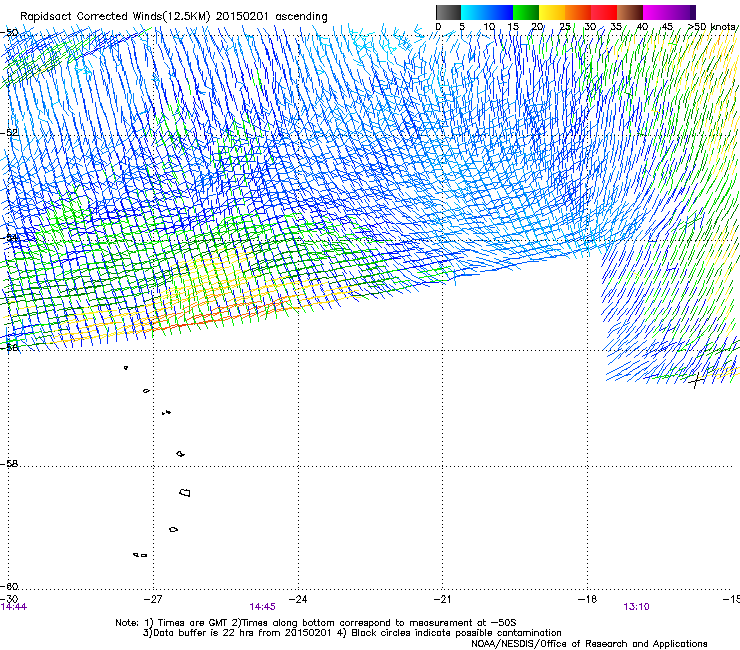Click the 'Black circles indicate possible contamination' note

[x=456, y=633]
